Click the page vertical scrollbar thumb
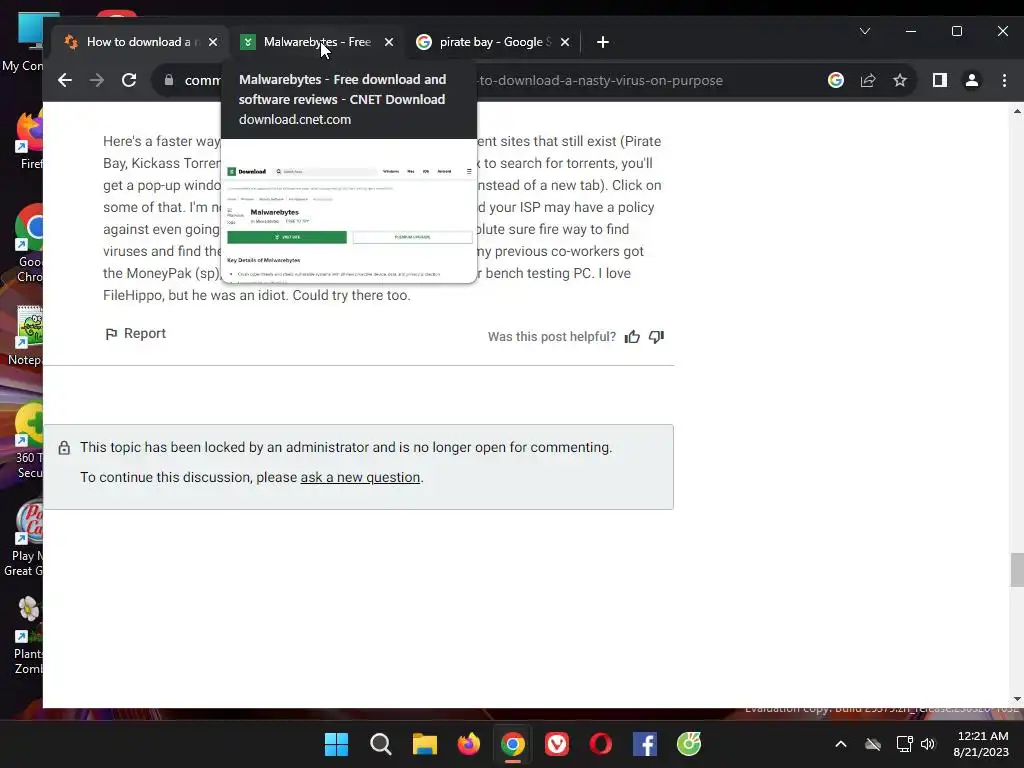1024x768 pixels. click(x=1017, y=570)
